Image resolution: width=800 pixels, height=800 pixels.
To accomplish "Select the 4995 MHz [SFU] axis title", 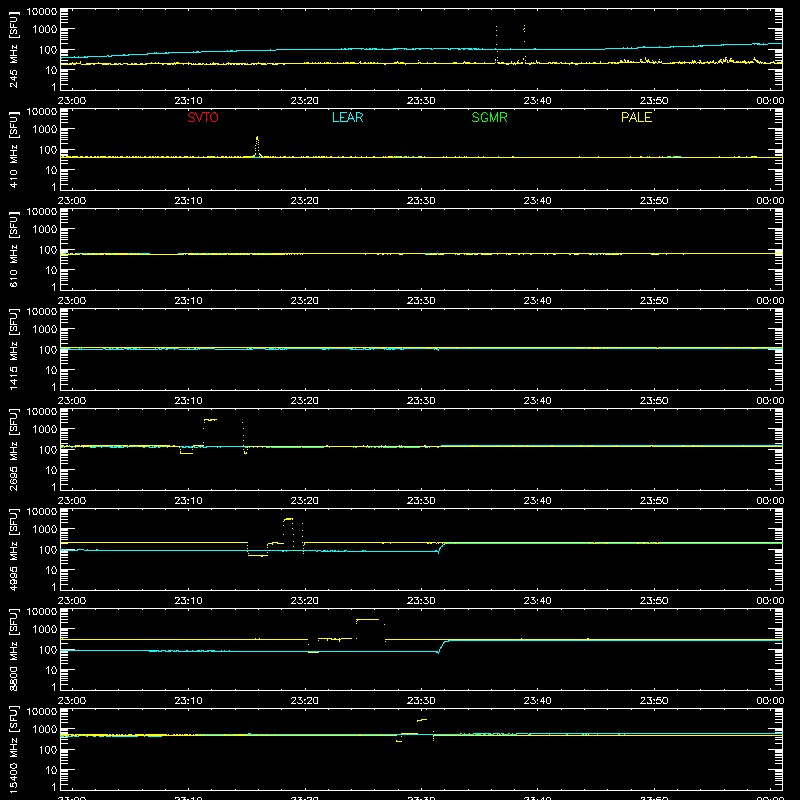I will [x=13, y=549].
